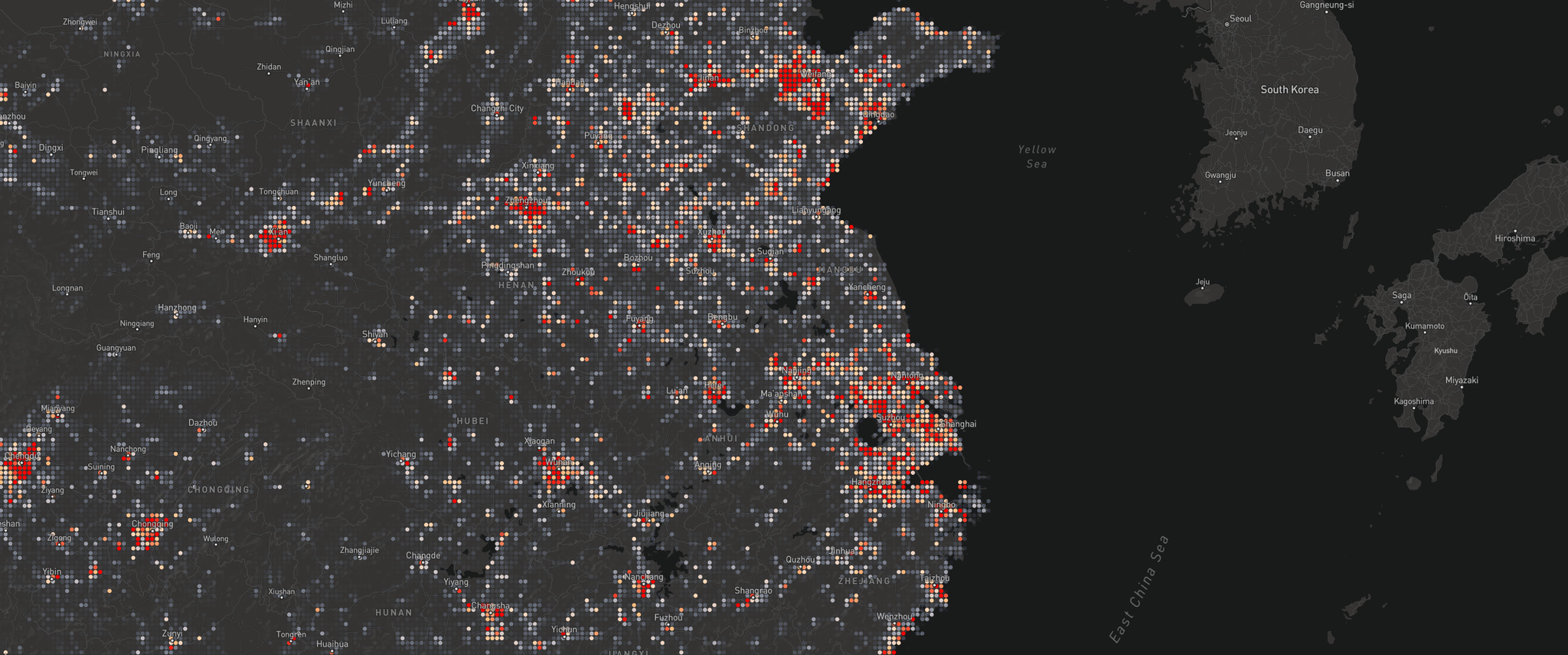
Task: Select the Hanzhong city label
Action: tap(177, 308)
